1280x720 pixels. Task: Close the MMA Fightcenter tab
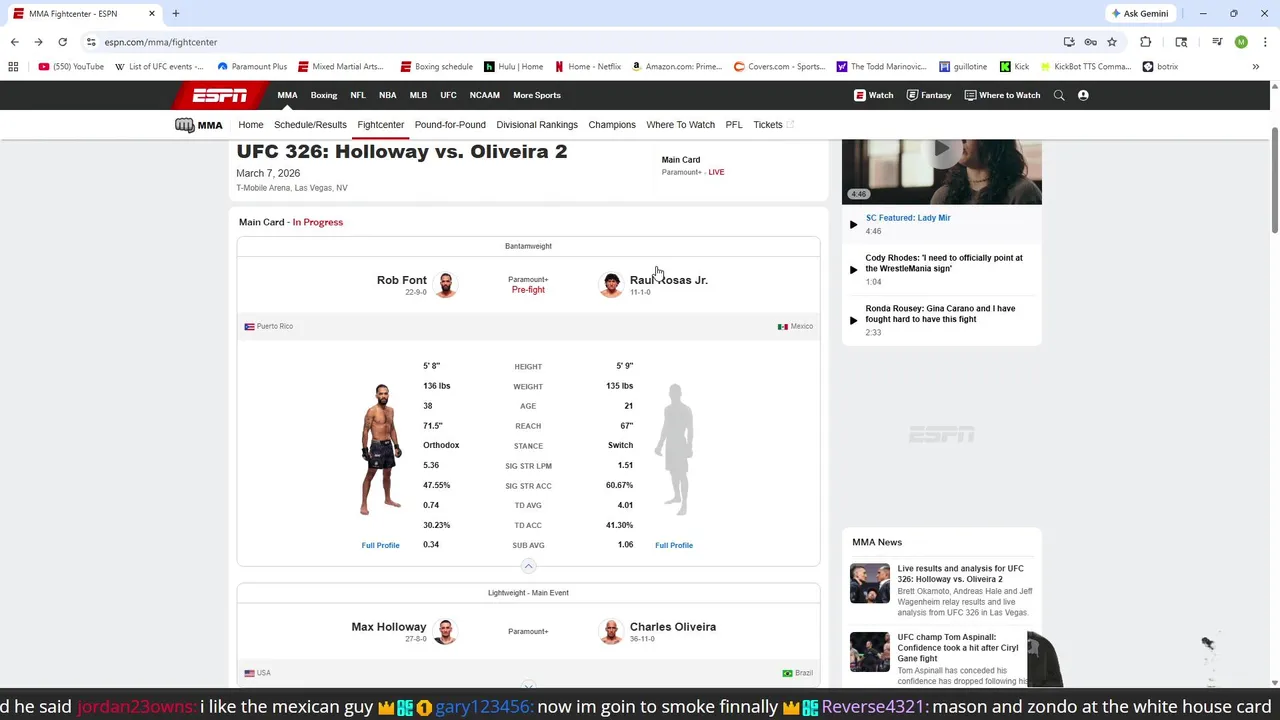(152, 14)
